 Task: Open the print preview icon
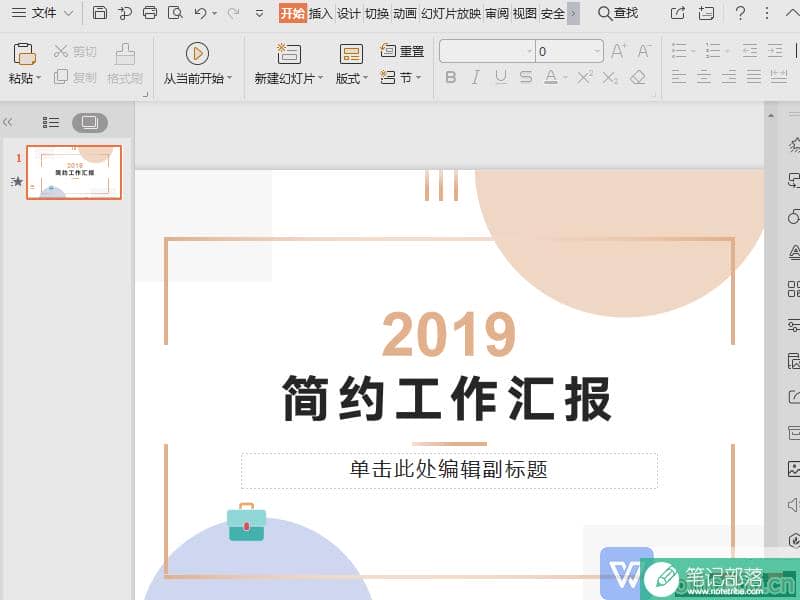[x=175, y=13]
